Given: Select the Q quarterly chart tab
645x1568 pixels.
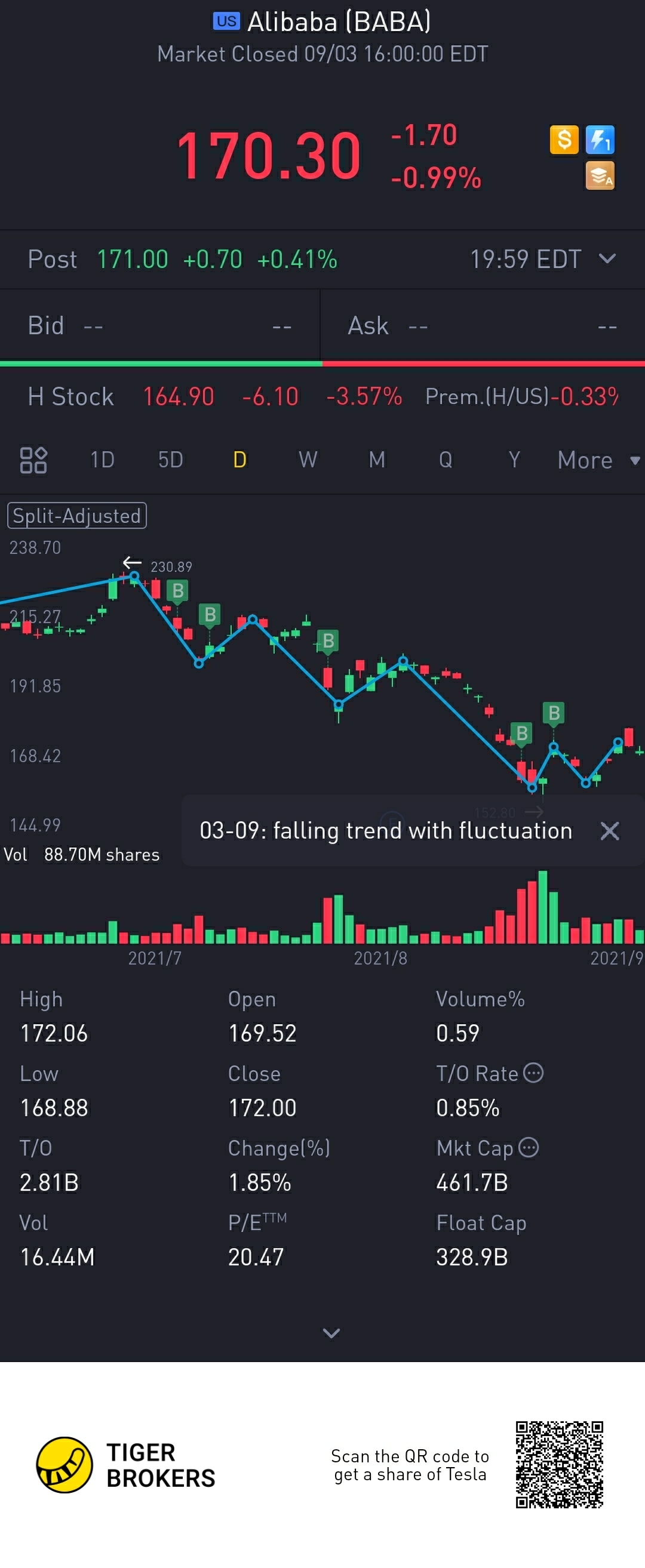Looking at the screenshot, I should [x=446, y=460].
